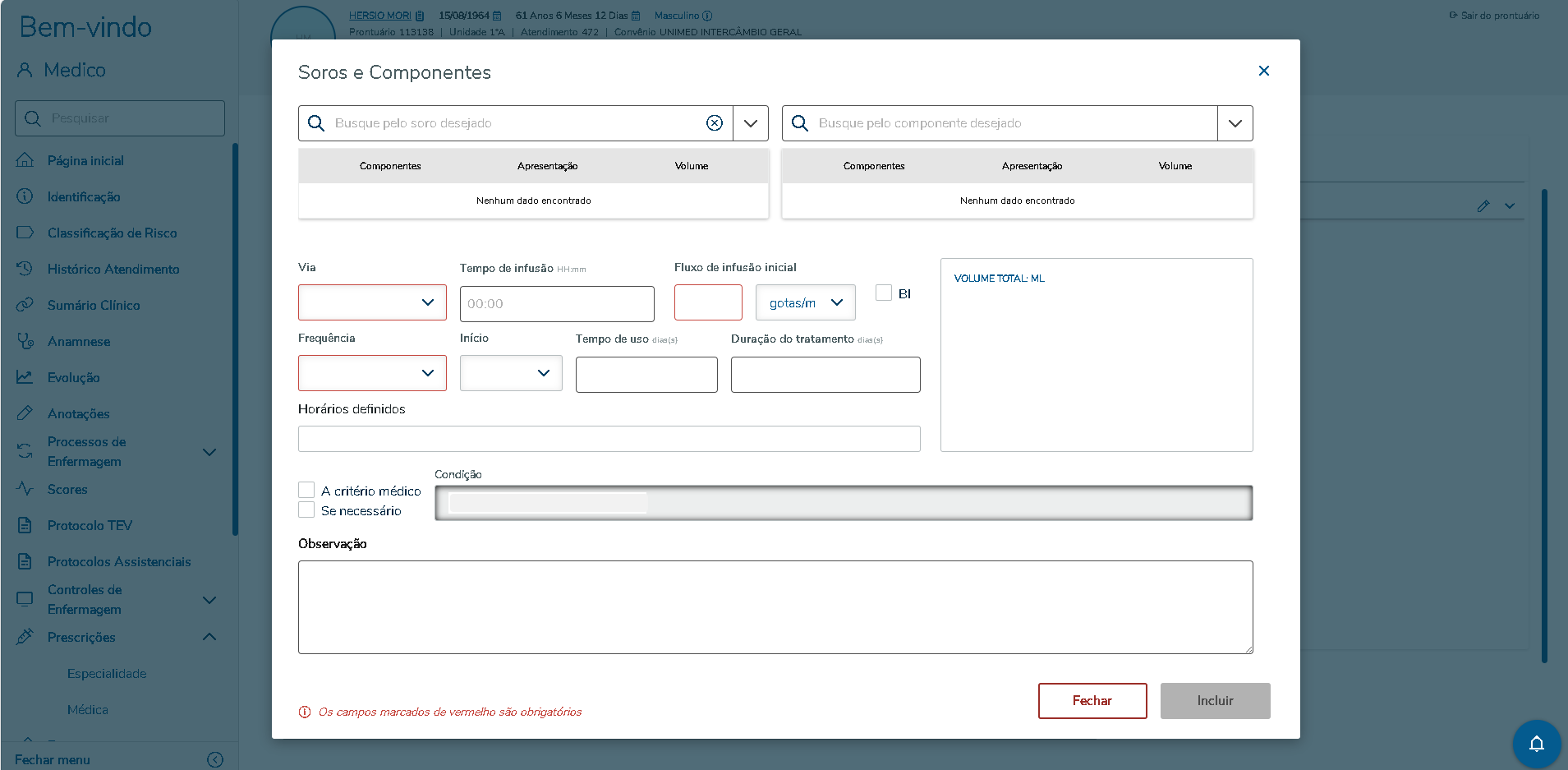Open the gotas/m unit dropdown
Image resolution: width=1568 pixels, height=770 pixels.
point(805,302)
